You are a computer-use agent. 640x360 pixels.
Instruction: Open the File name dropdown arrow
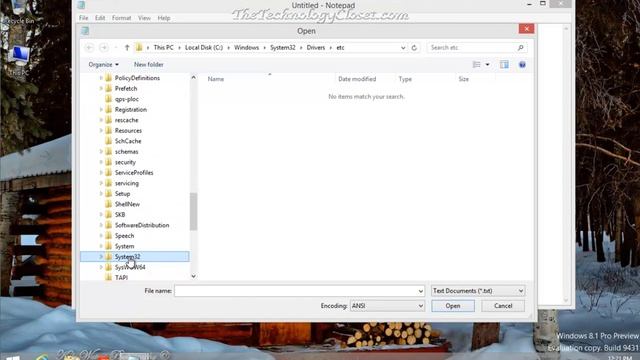[x=420, y=291]
